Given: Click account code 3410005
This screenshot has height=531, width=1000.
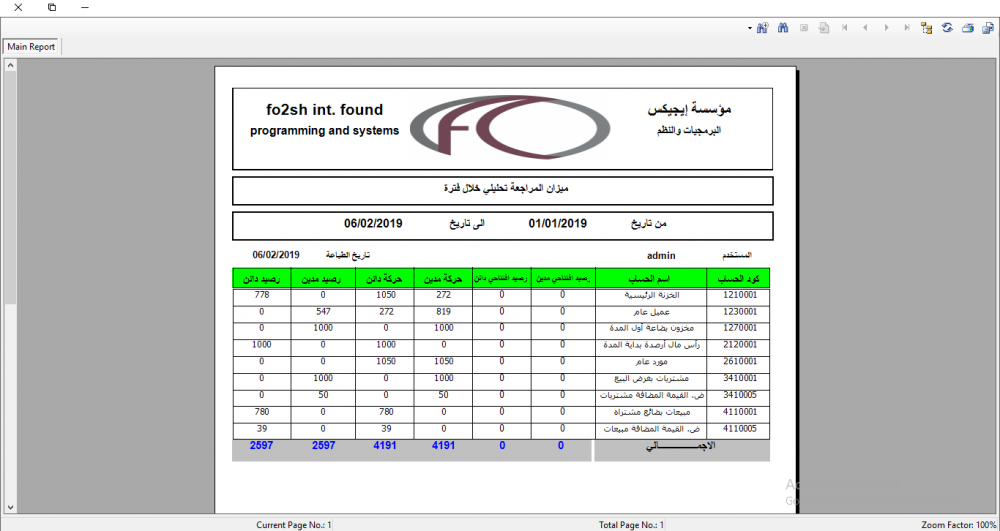Looking at the screenshot, I should (x=740, y=395).
